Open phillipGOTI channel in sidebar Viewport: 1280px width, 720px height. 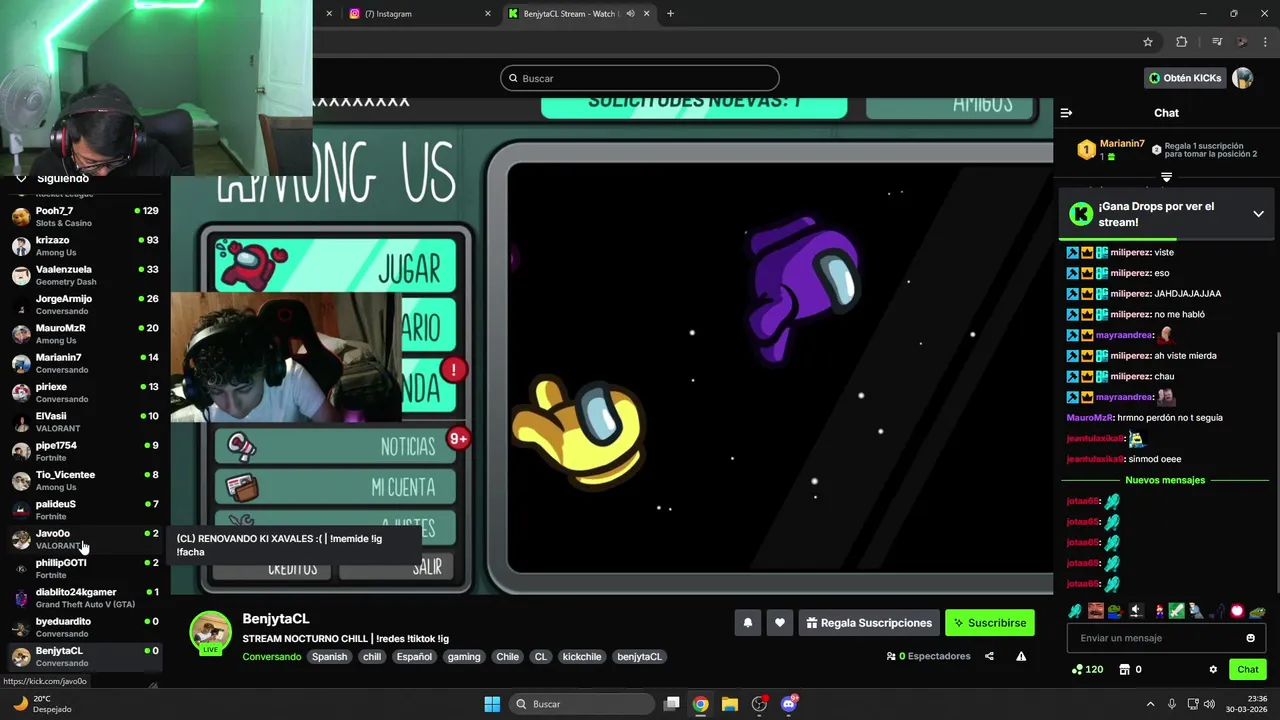85,568
